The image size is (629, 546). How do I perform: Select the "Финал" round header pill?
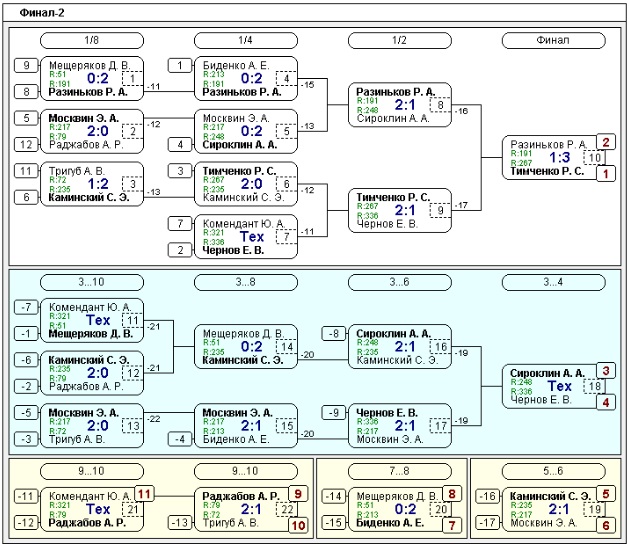coord(553,41)
